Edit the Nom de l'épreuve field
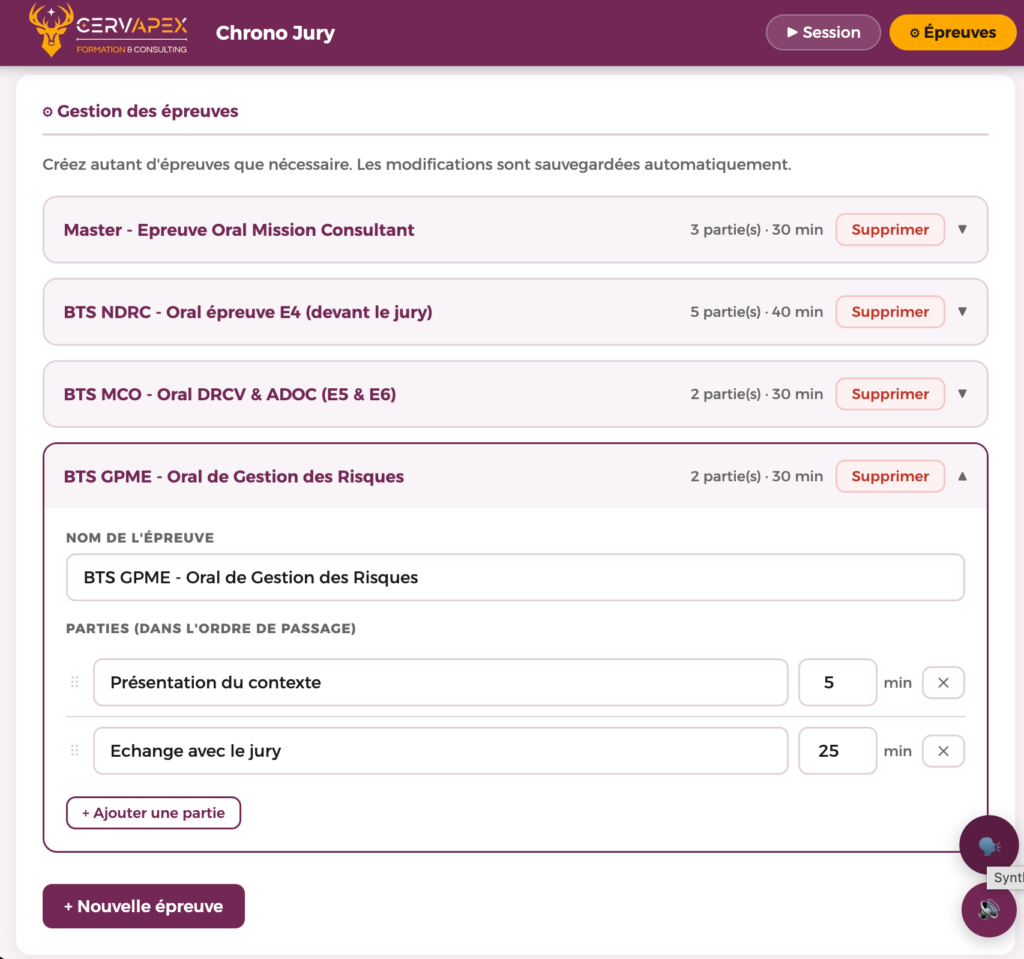 point(515,577)
